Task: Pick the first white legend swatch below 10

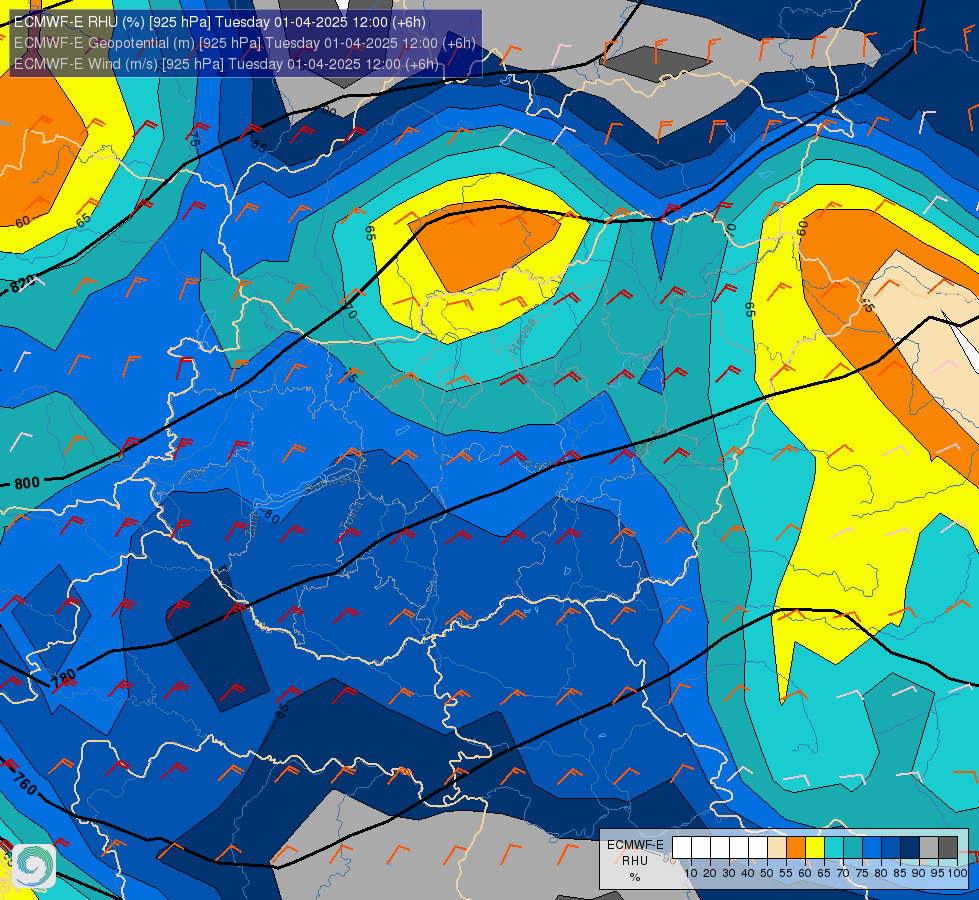Action: tap(682, 847)
